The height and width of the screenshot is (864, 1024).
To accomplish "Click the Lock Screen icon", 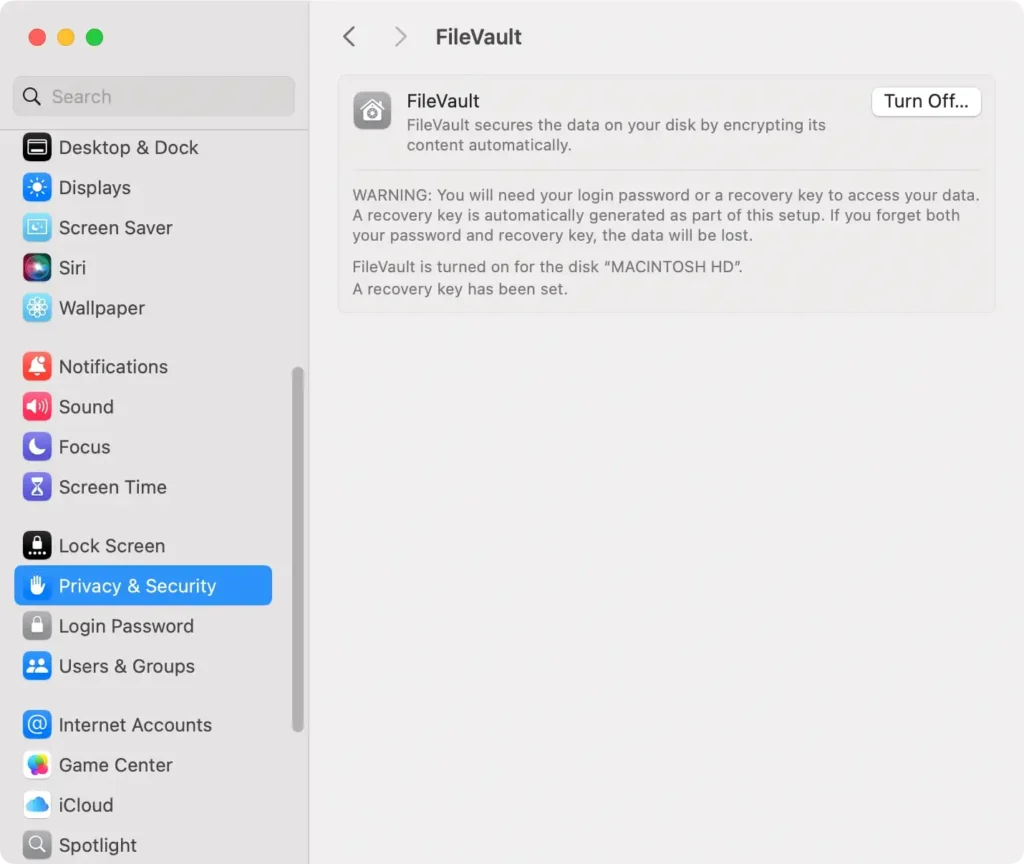I will 37,545.
